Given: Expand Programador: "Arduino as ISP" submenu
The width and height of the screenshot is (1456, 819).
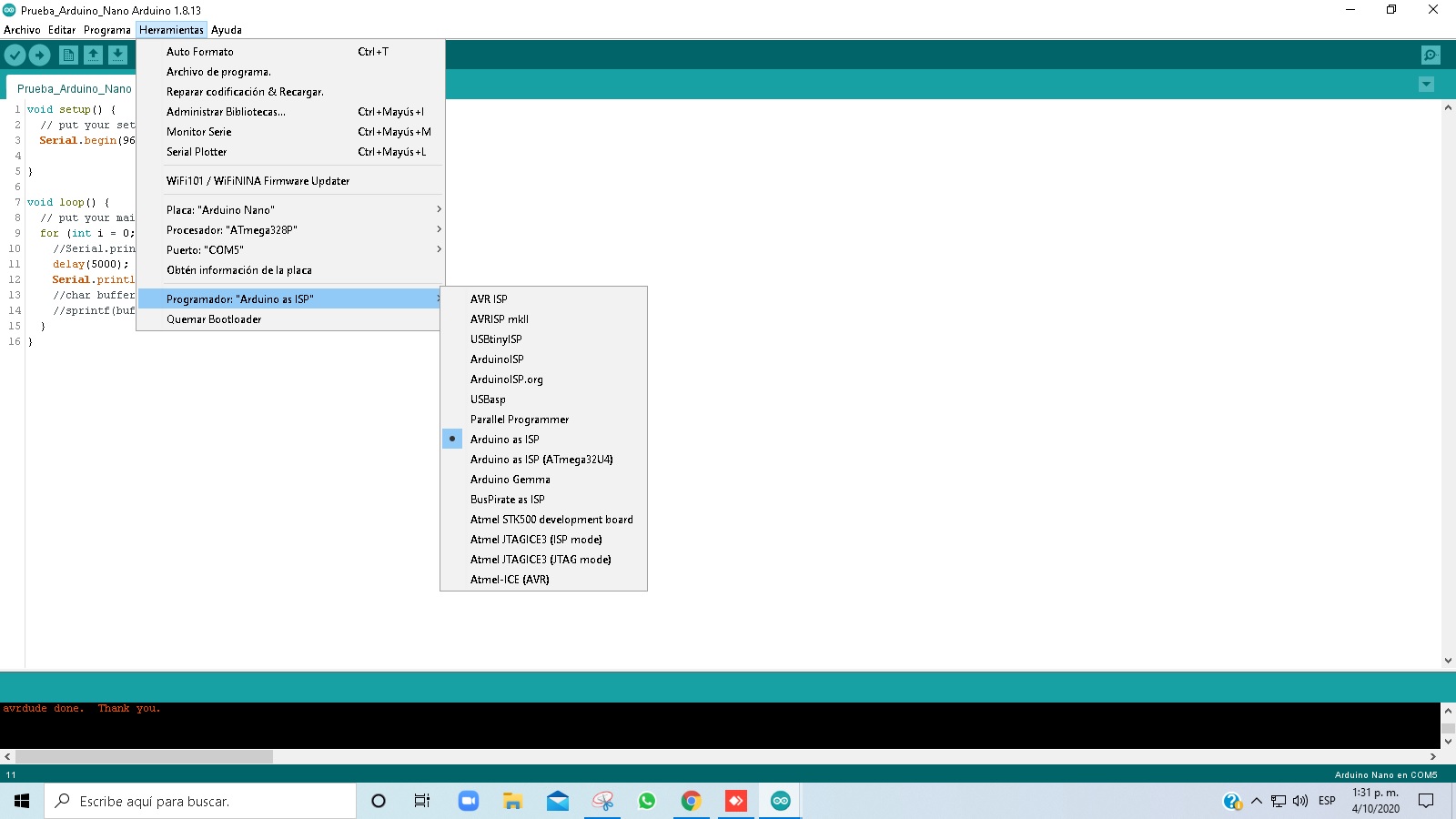Looking at the screenshot, I should point(290,299).
